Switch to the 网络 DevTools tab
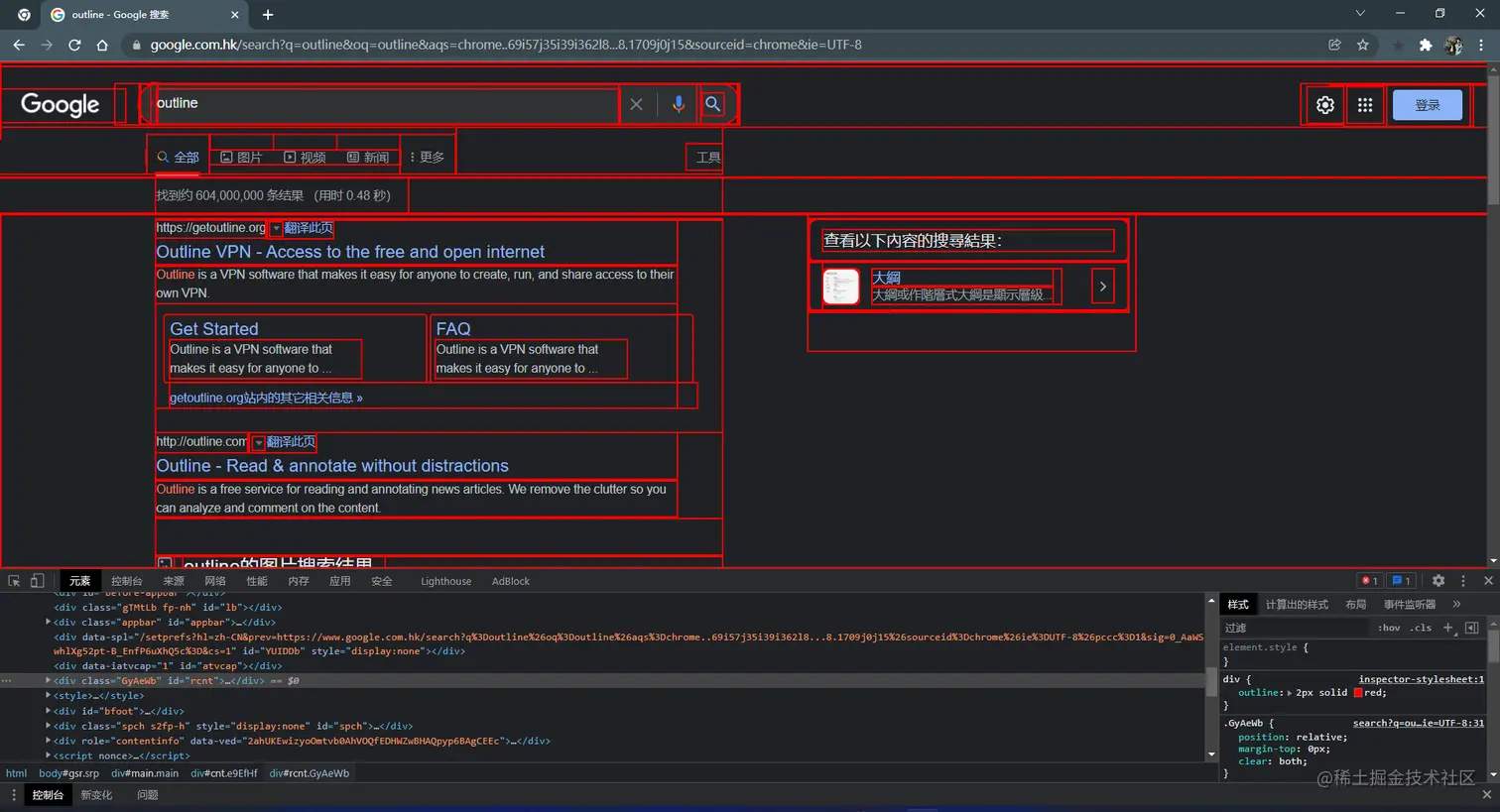Screen dimensions: 1500x812 pyautogui.click(x=215, y=581)
